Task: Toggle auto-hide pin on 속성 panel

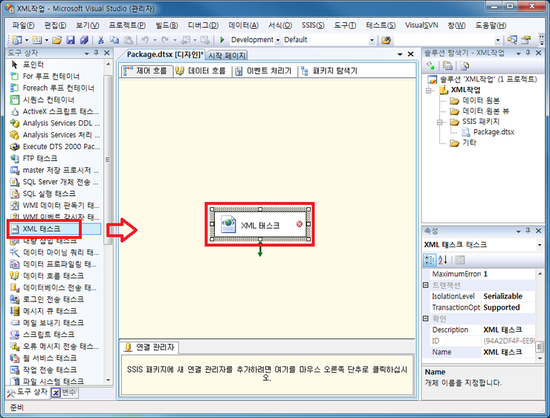Action: pos(528,231)
